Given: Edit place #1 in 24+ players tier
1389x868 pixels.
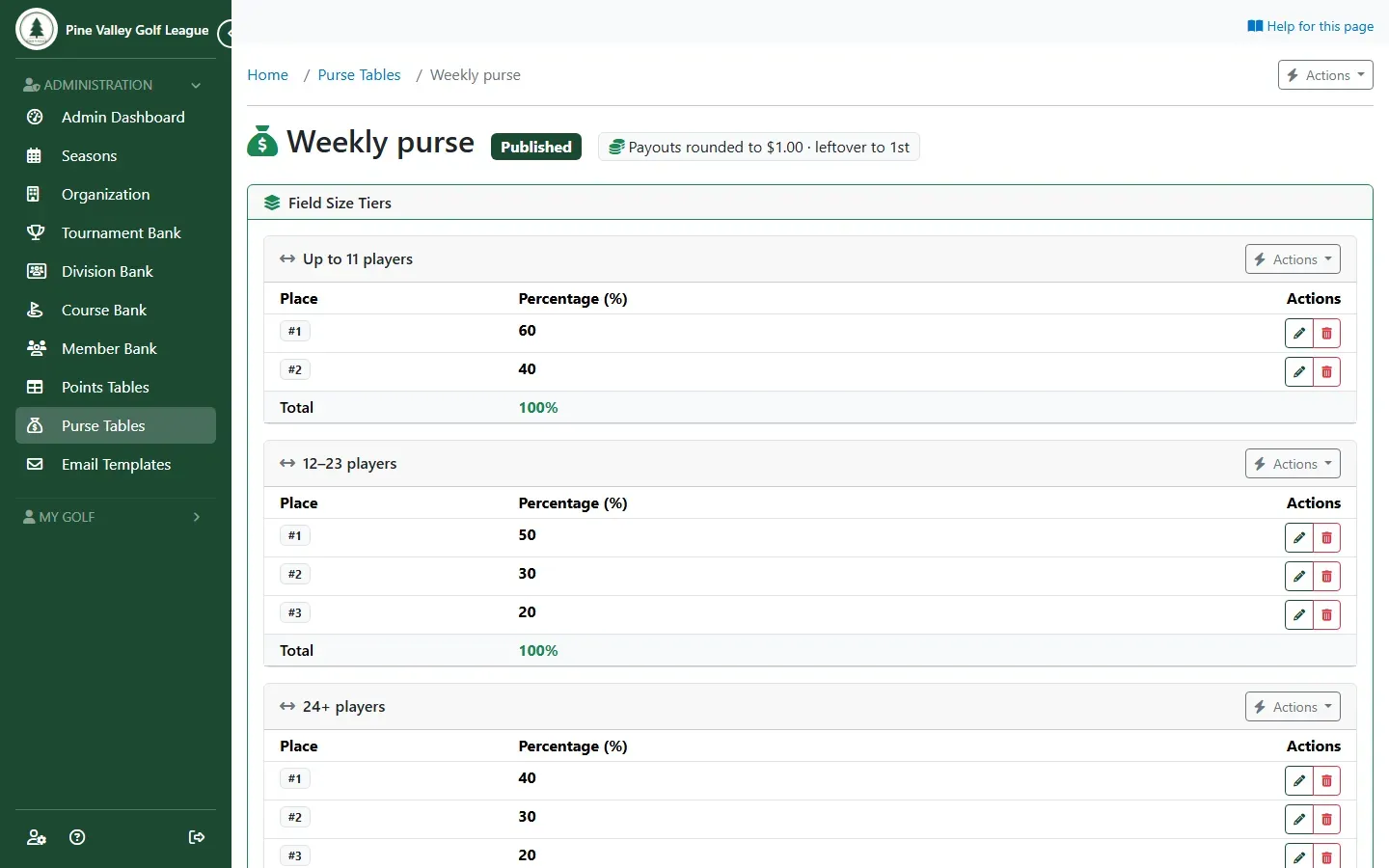Looking at the screenshot, I should click(x=1299, y=781).
